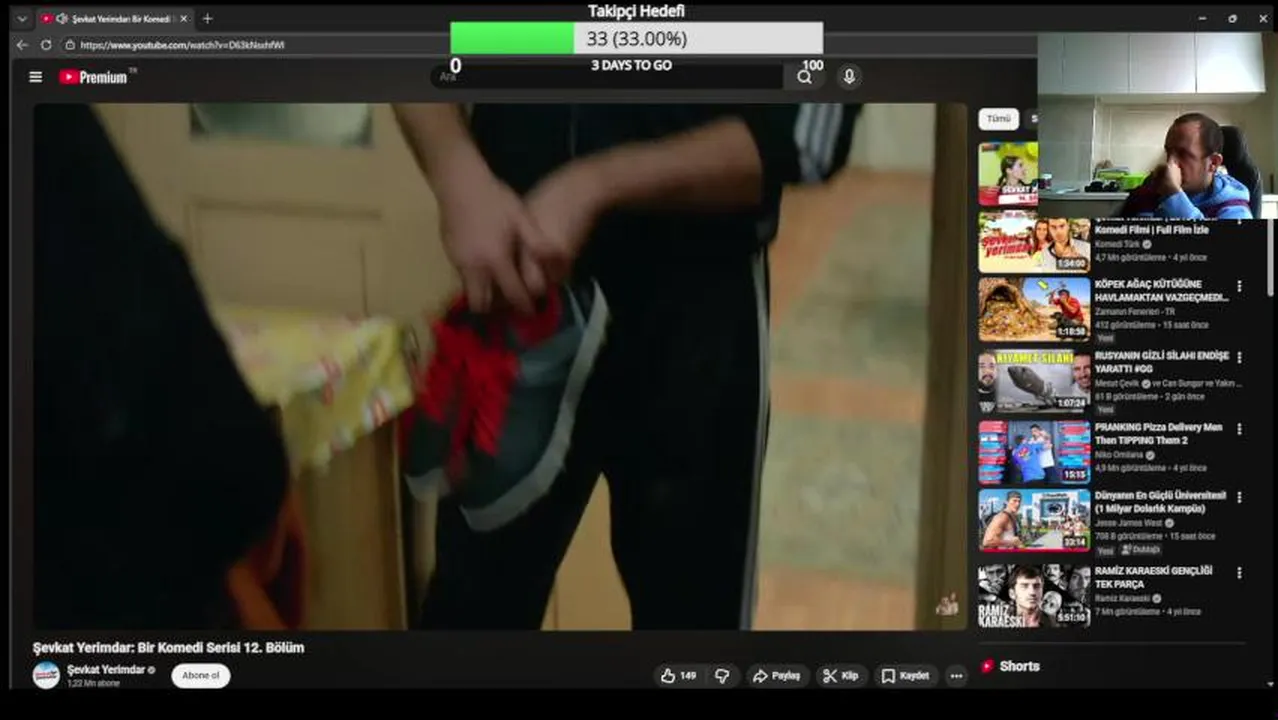The height and width of the screenshot is (720, 1278).
Task: Click the webcam overlay feed
Action: 1157,125
